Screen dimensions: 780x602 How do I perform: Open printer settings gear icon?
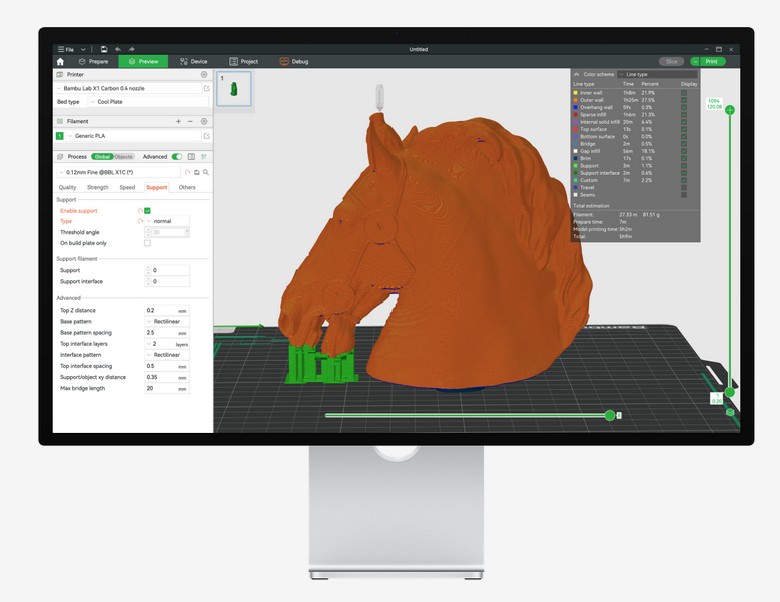(x=204, y=75)
